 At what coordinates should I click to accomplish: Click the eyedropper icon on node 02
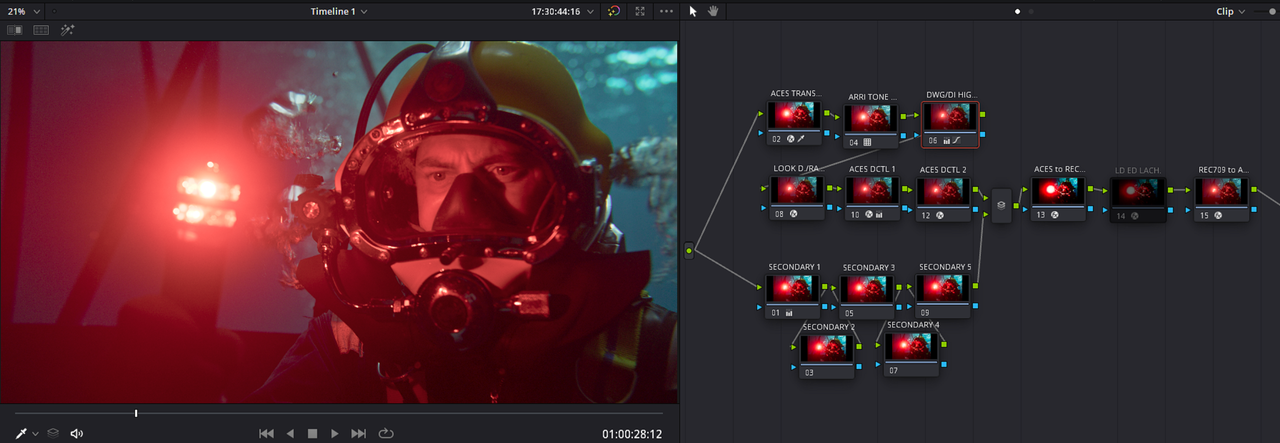pyautogui.click(x=803, y=138)
